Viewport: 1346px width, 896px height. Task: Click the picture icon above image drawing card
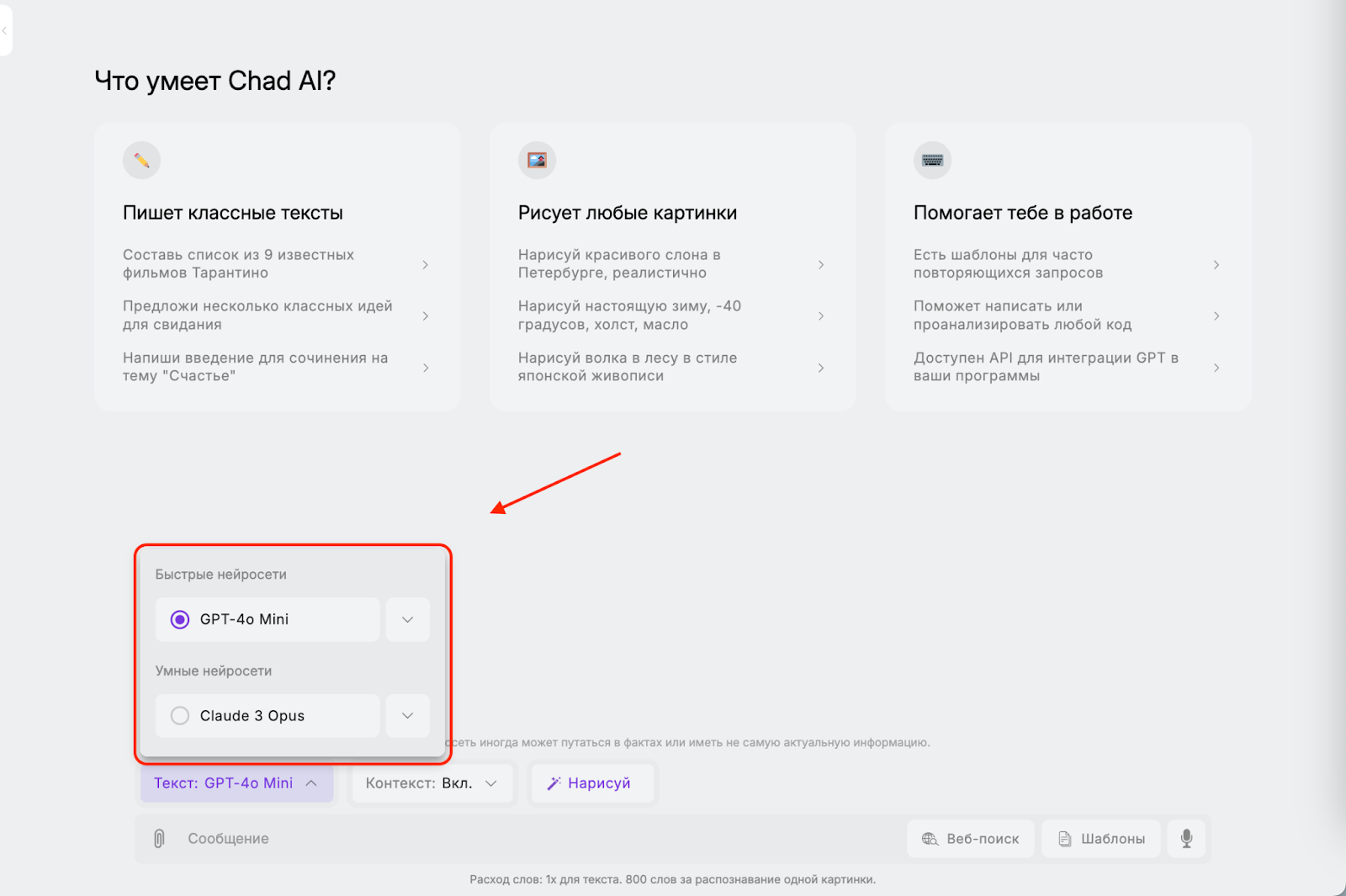pos(537,160)
